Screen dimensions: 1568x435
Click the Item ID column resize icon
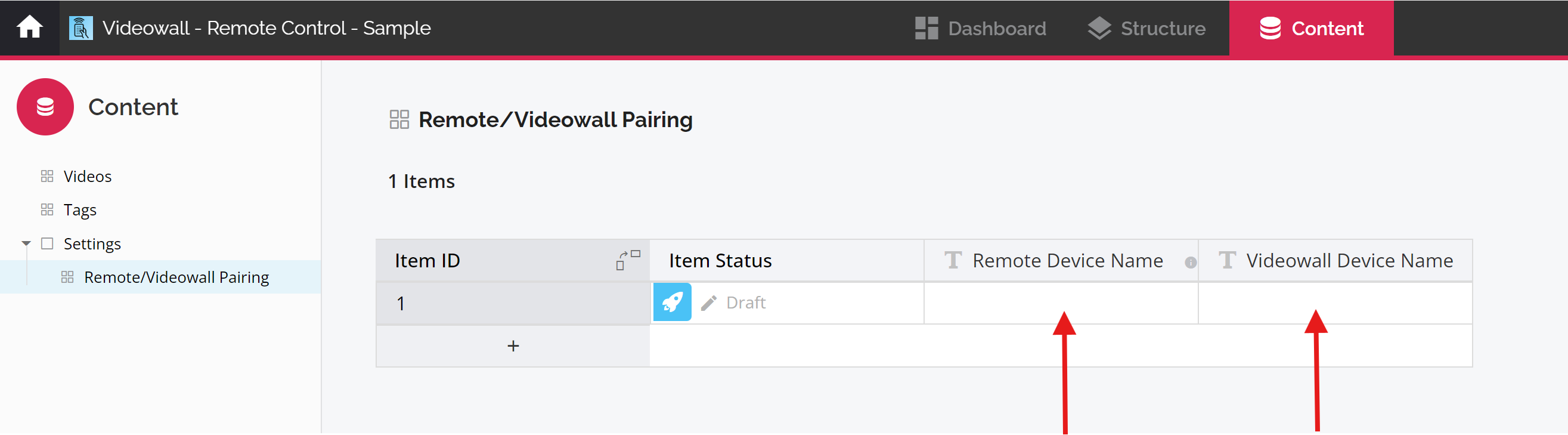628,260
